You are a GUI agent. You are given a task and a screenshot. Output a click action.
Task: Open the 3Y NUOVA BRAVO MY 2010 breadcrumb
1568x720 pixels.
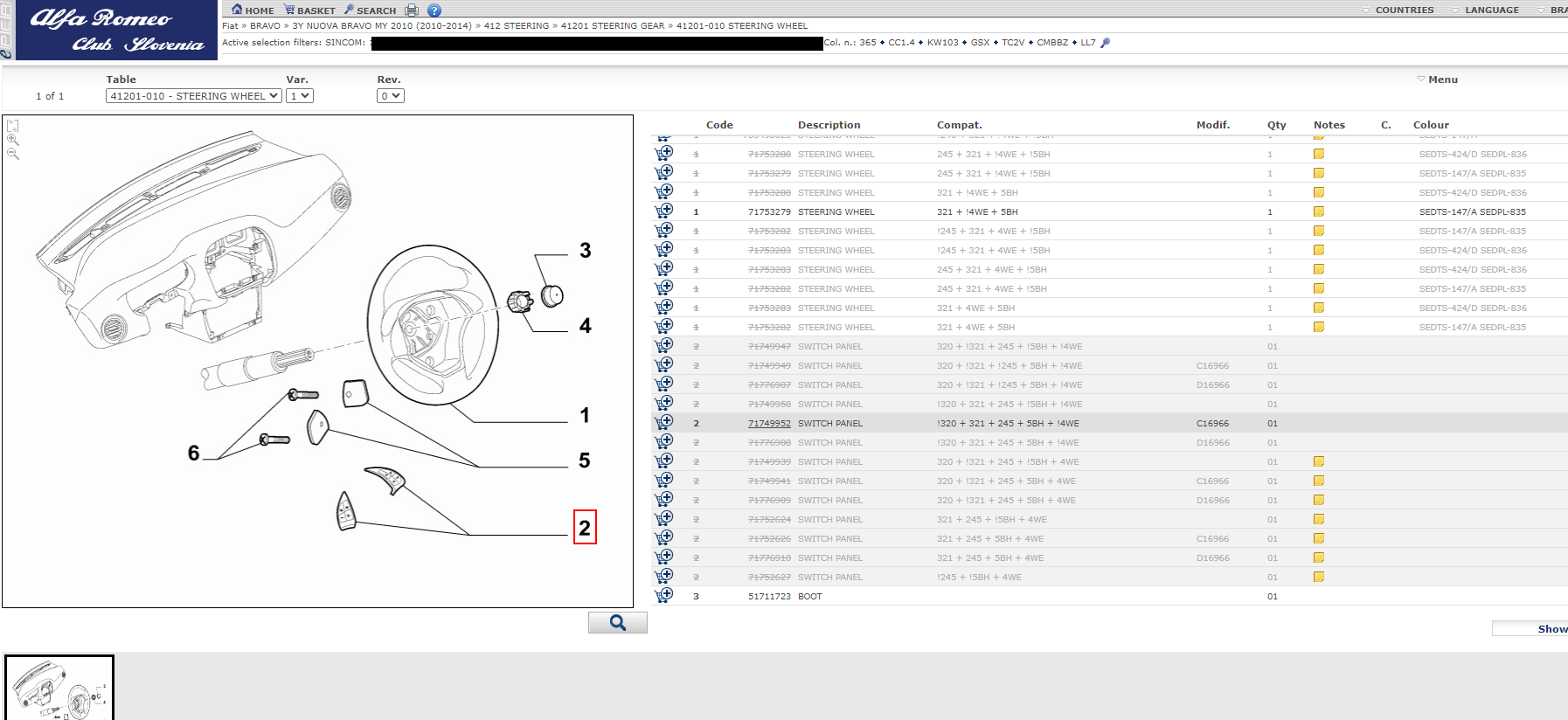pos(382,26)
